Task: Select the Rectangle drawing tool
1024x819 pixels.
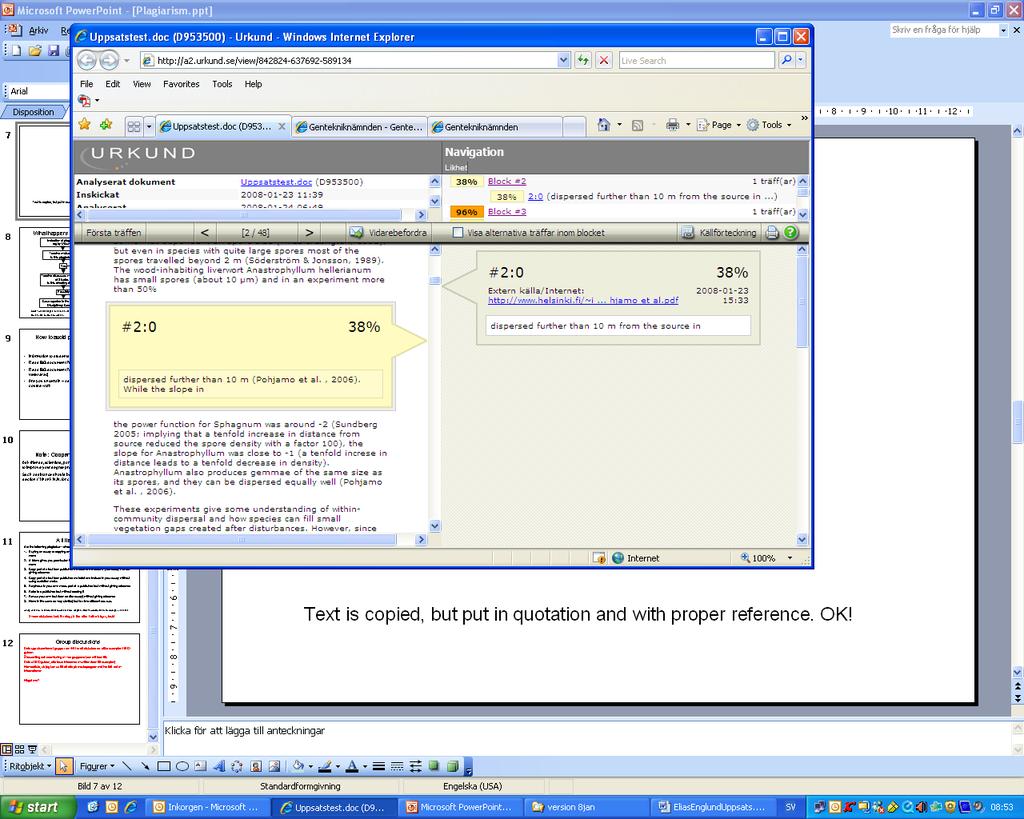Action: [163, 766]
